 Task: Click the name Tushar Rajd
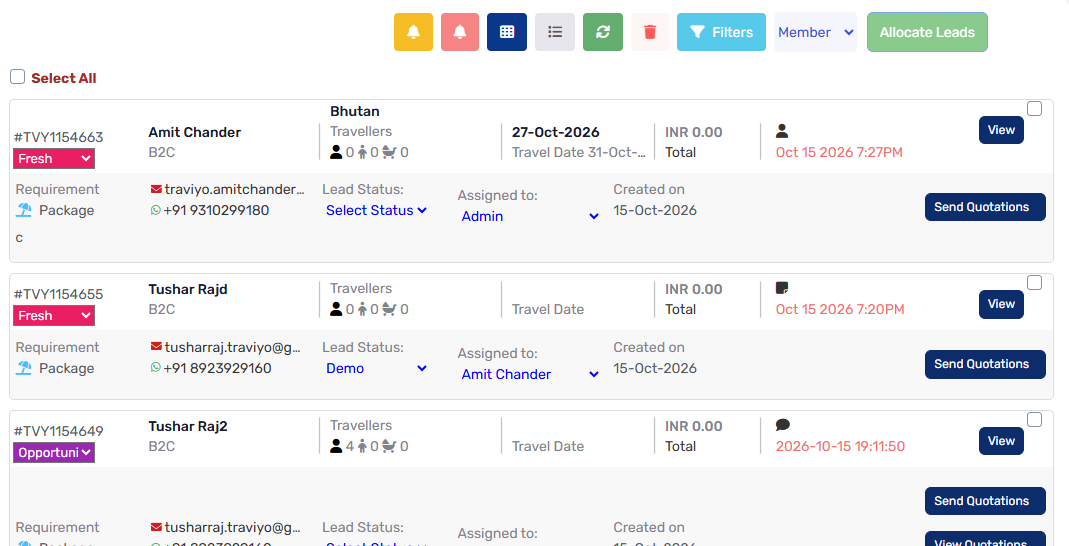coord(188,289)
